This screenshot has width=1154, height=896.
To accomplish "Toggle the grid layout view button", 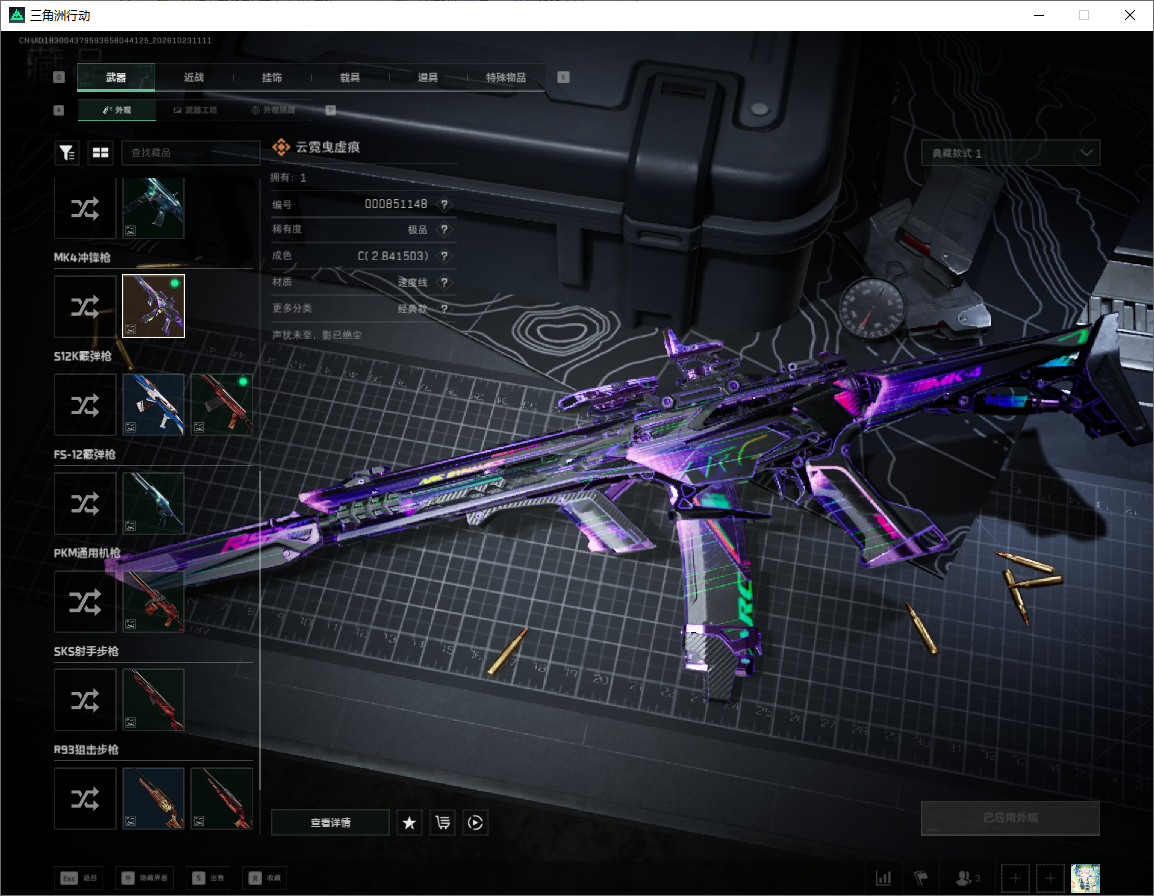I will pyautogui.click(x=100, y=152).
